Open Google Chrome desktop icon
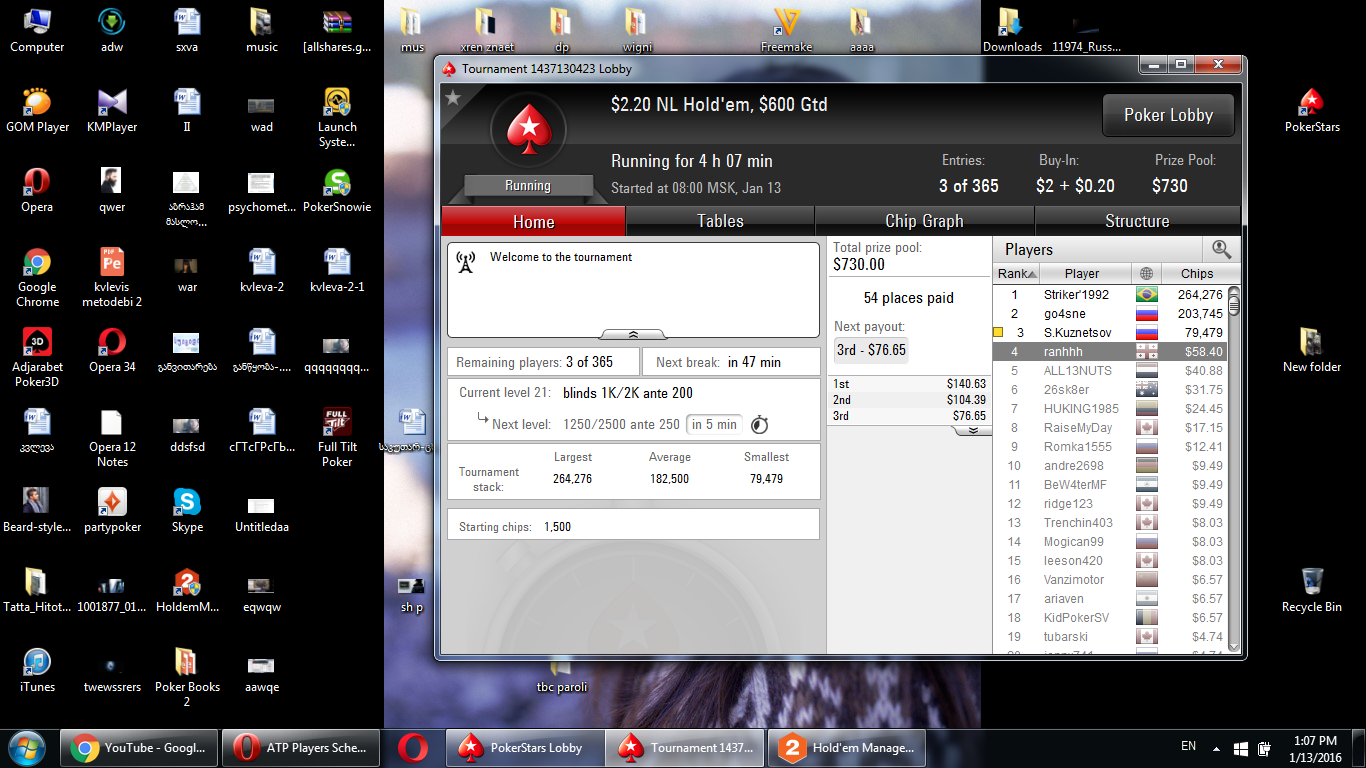 coord(37,278)
